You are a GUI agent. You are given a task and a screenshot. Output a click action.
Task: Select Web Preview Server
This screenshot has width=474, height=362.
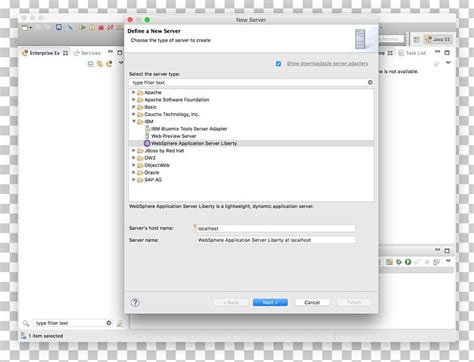point(174,136)
